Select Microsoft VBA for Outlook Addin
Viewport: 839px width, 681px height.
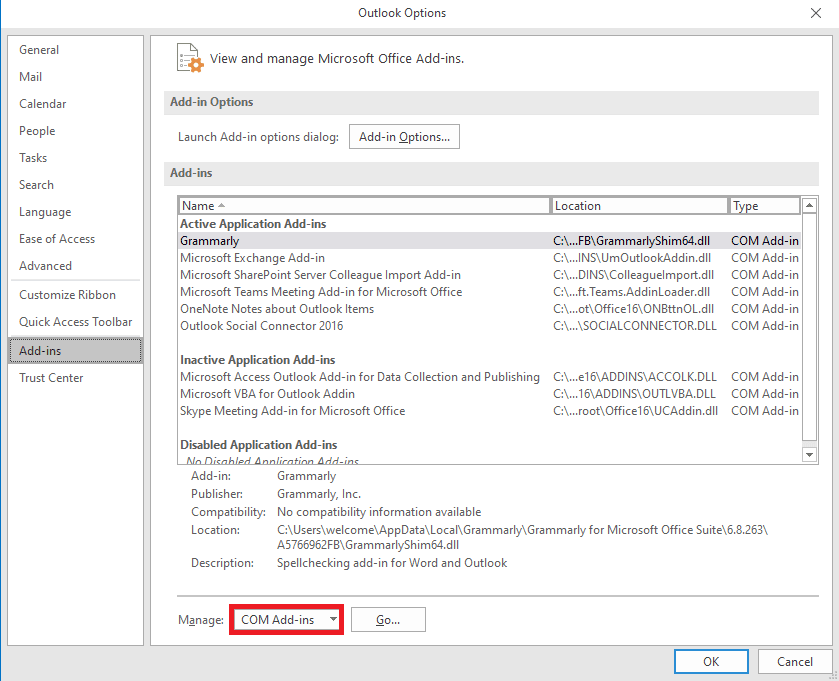[x=490, y=394]
